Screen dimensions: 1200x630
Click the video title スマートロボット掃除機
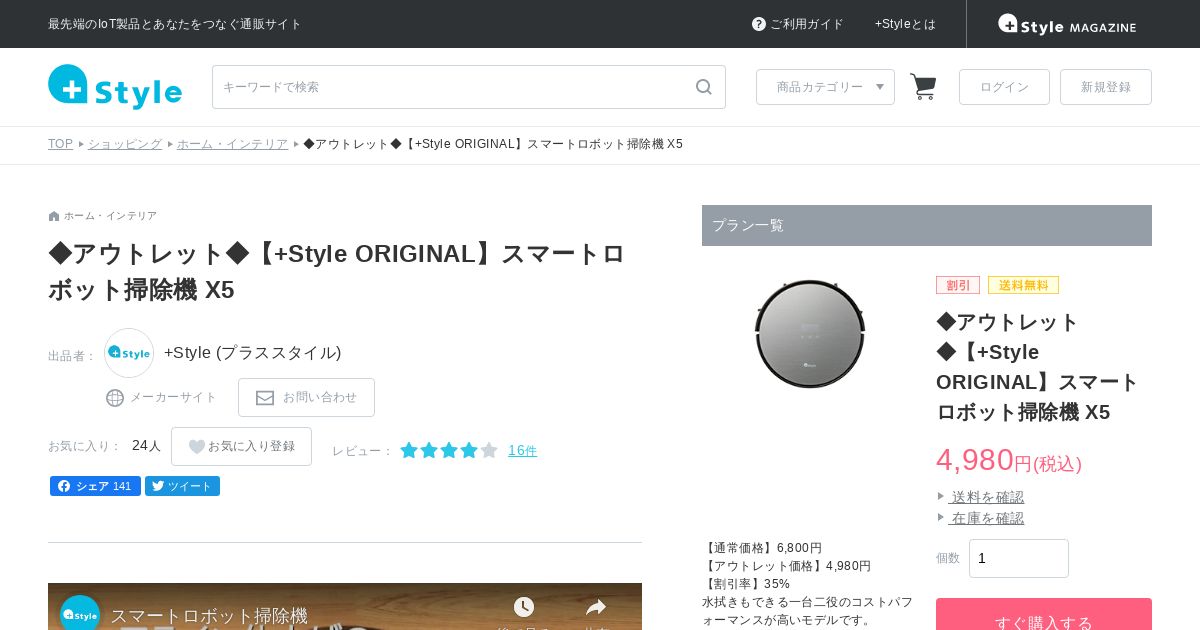(209, 616)
